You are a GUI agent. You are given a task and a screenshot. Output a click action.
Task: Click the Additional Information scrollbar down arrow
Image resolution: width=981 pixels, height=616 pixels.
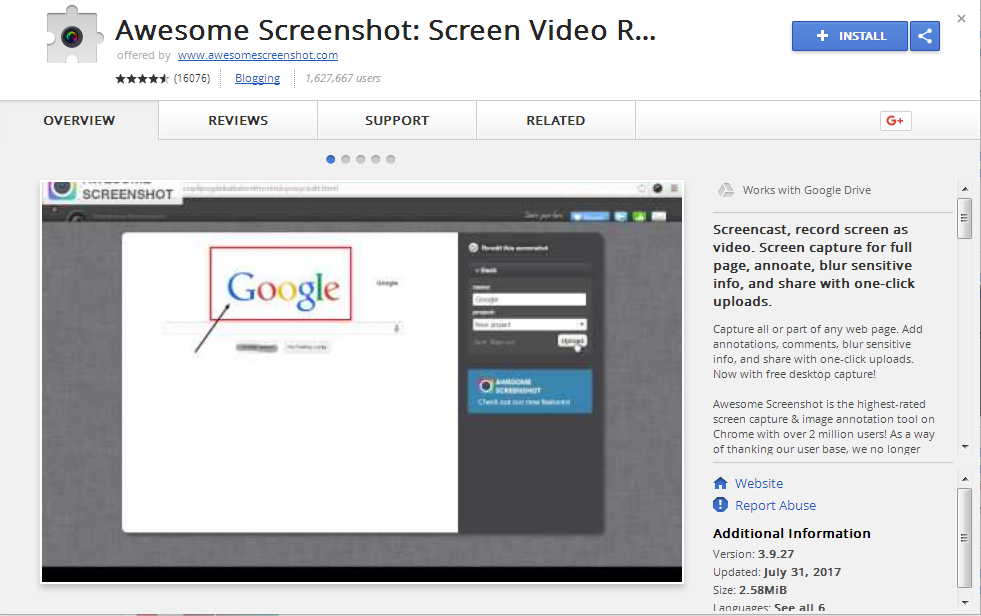click(965, 602)
